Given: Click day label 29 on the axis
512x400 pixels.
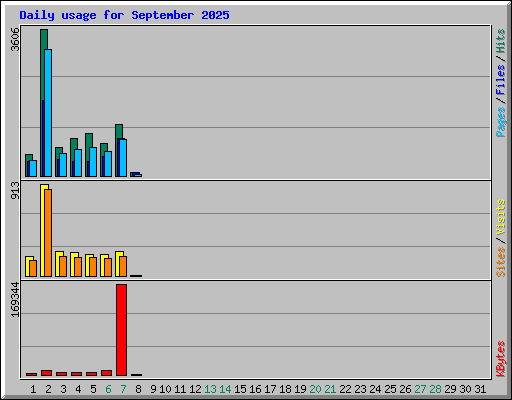Looking at the screenshot, I should [x=450, y=389].
